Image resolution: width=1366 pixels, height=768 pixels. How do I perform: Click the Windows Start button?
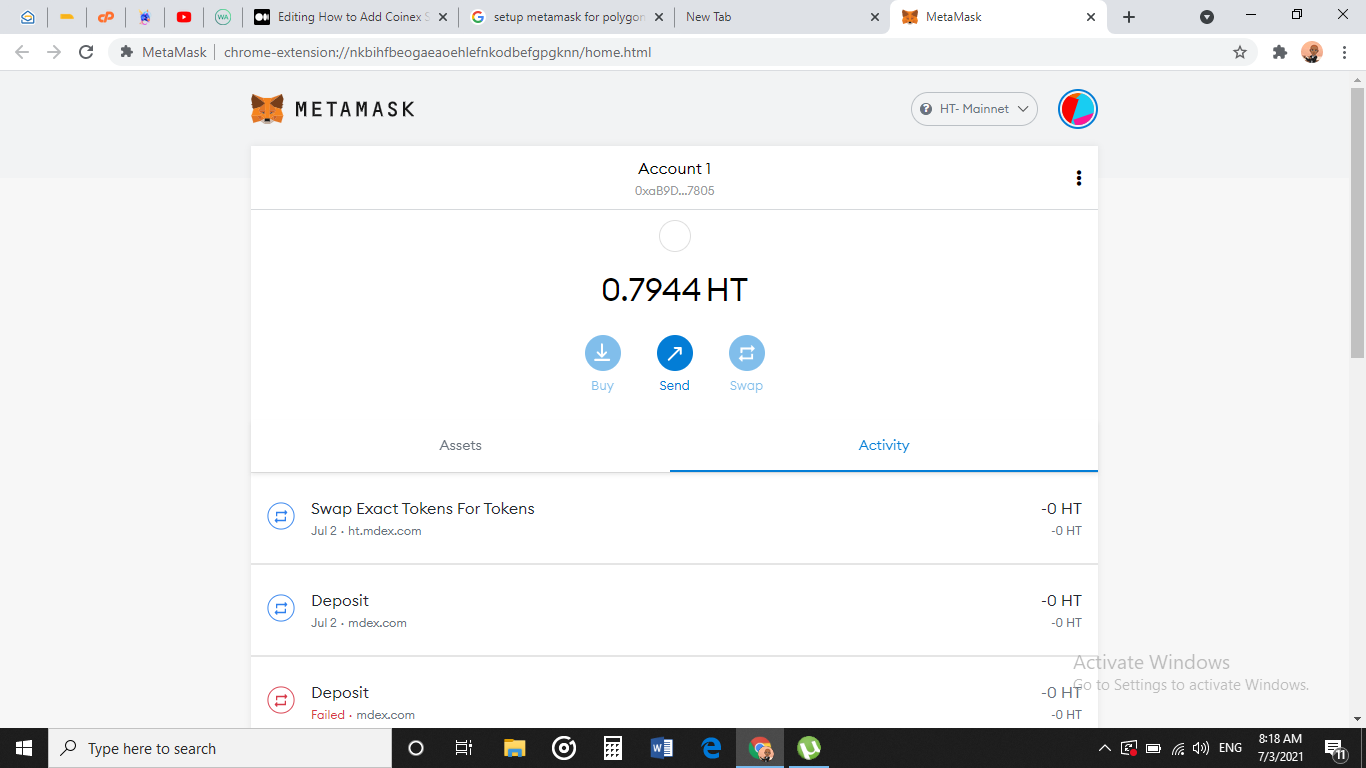tap(24, 748)
